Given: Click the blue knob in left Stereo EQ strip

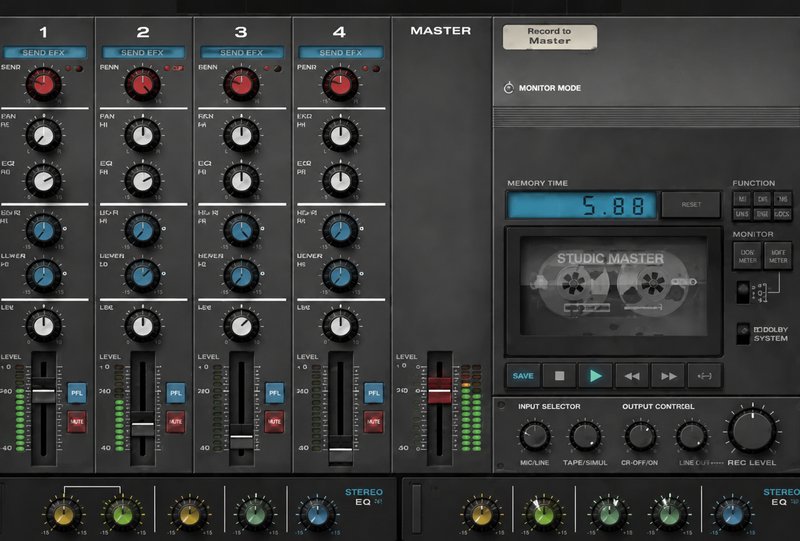Looking at the screenshot, I should [317, 515].
